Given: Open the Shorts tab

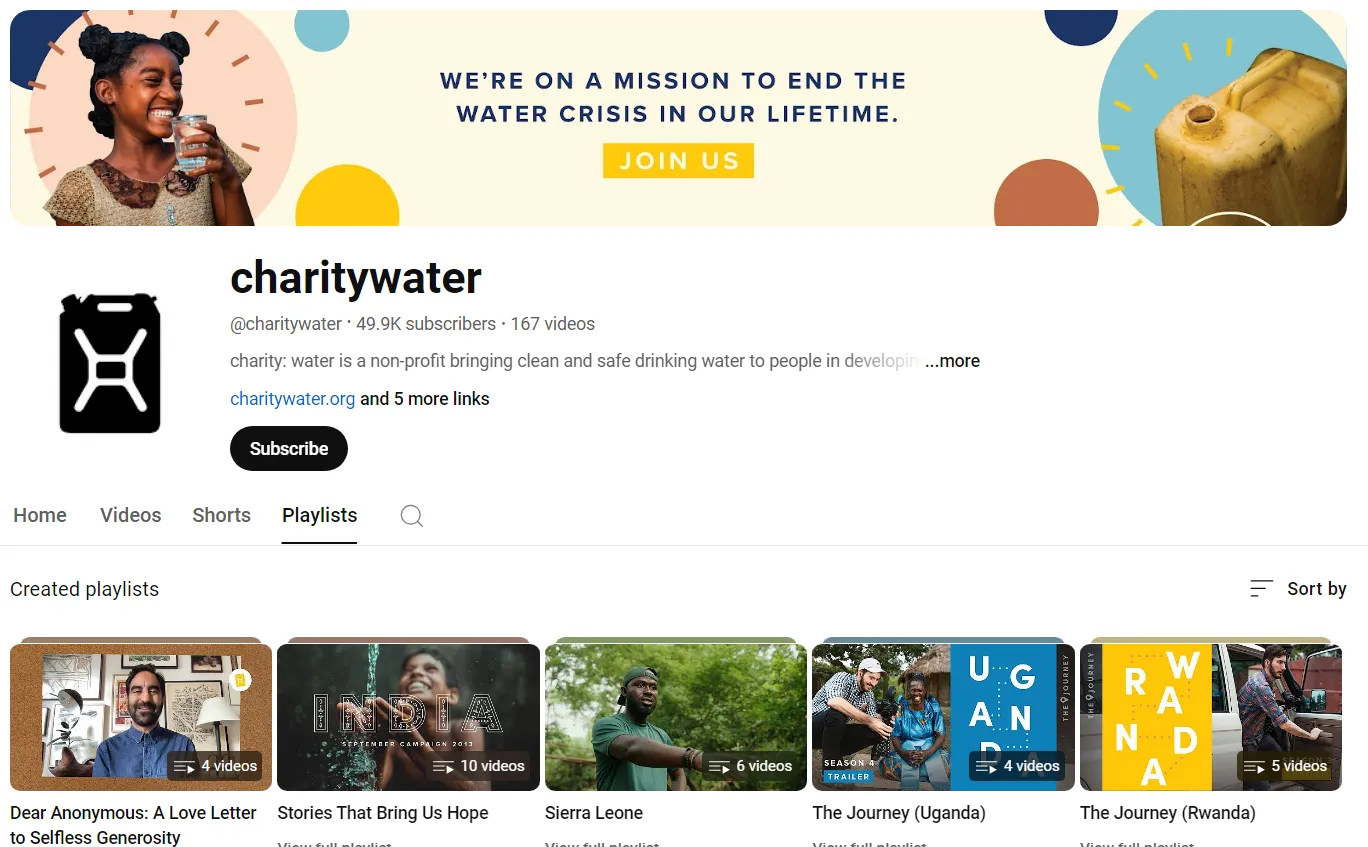Looking at the screenshot, I should tap(221, 515).
